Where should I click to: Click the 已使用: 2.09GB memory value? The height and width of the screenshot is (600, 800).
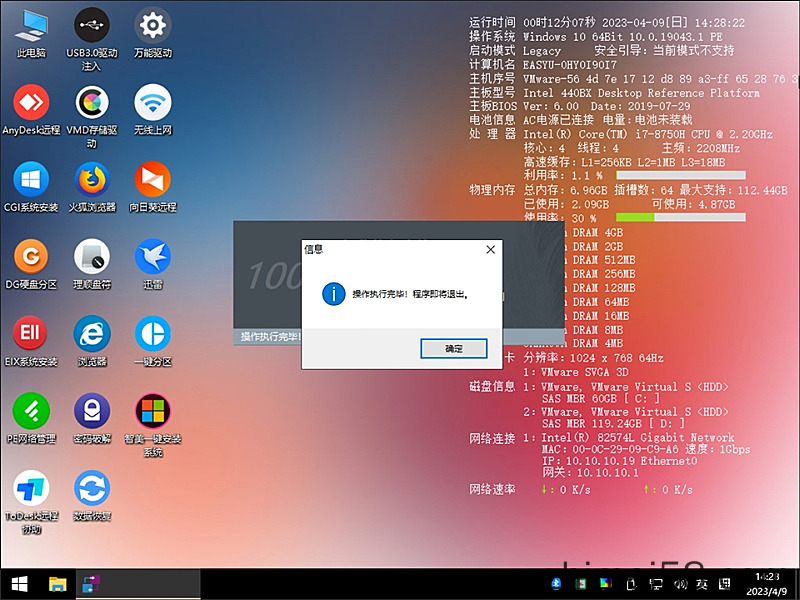pos(566,204)
